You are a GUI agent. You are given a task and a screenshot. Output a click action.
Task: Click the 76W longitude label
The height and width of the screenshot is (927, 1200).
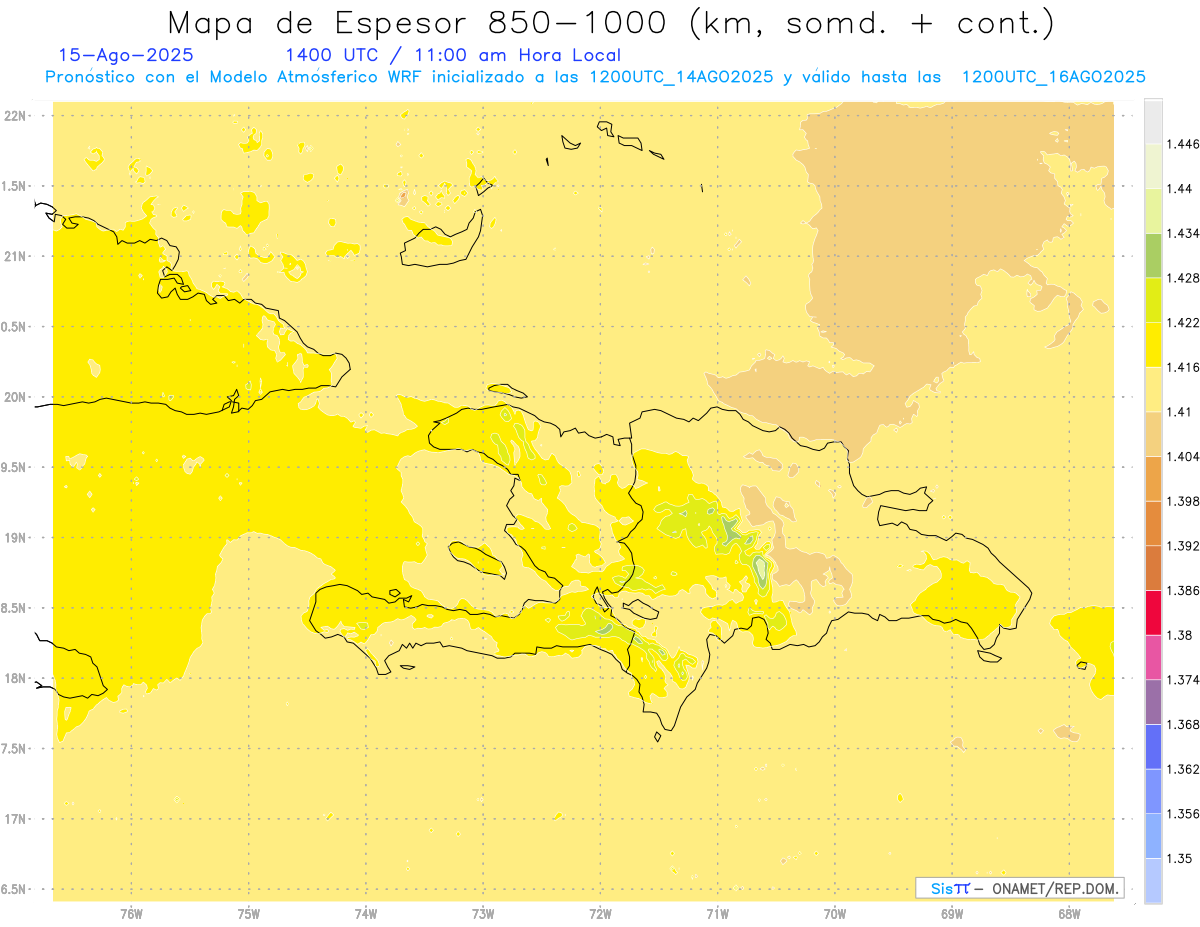pyautogui.click(x=131, y=914)
